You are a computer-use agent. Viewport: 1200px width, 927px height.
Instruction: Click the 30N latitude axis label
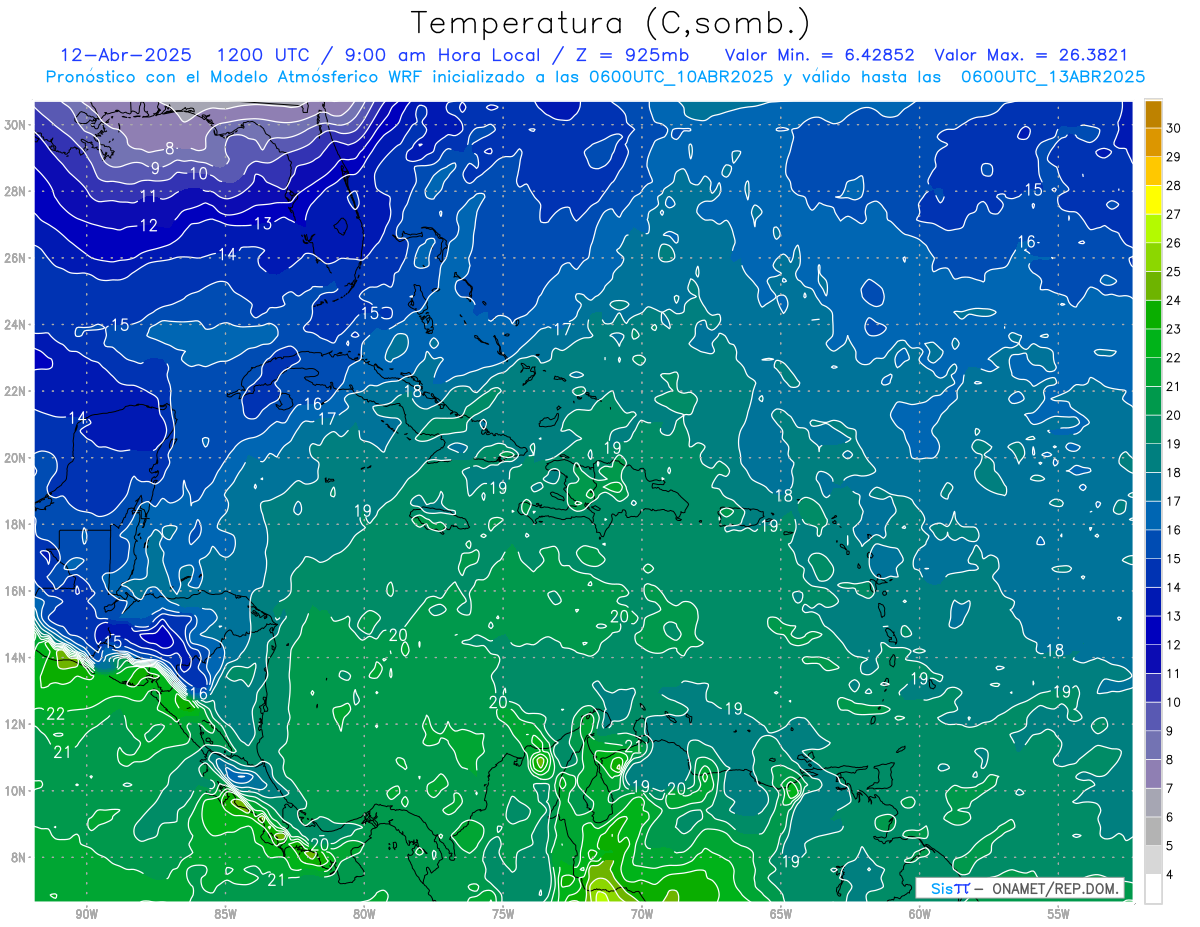pyautogui.click(x=17, y=125)
